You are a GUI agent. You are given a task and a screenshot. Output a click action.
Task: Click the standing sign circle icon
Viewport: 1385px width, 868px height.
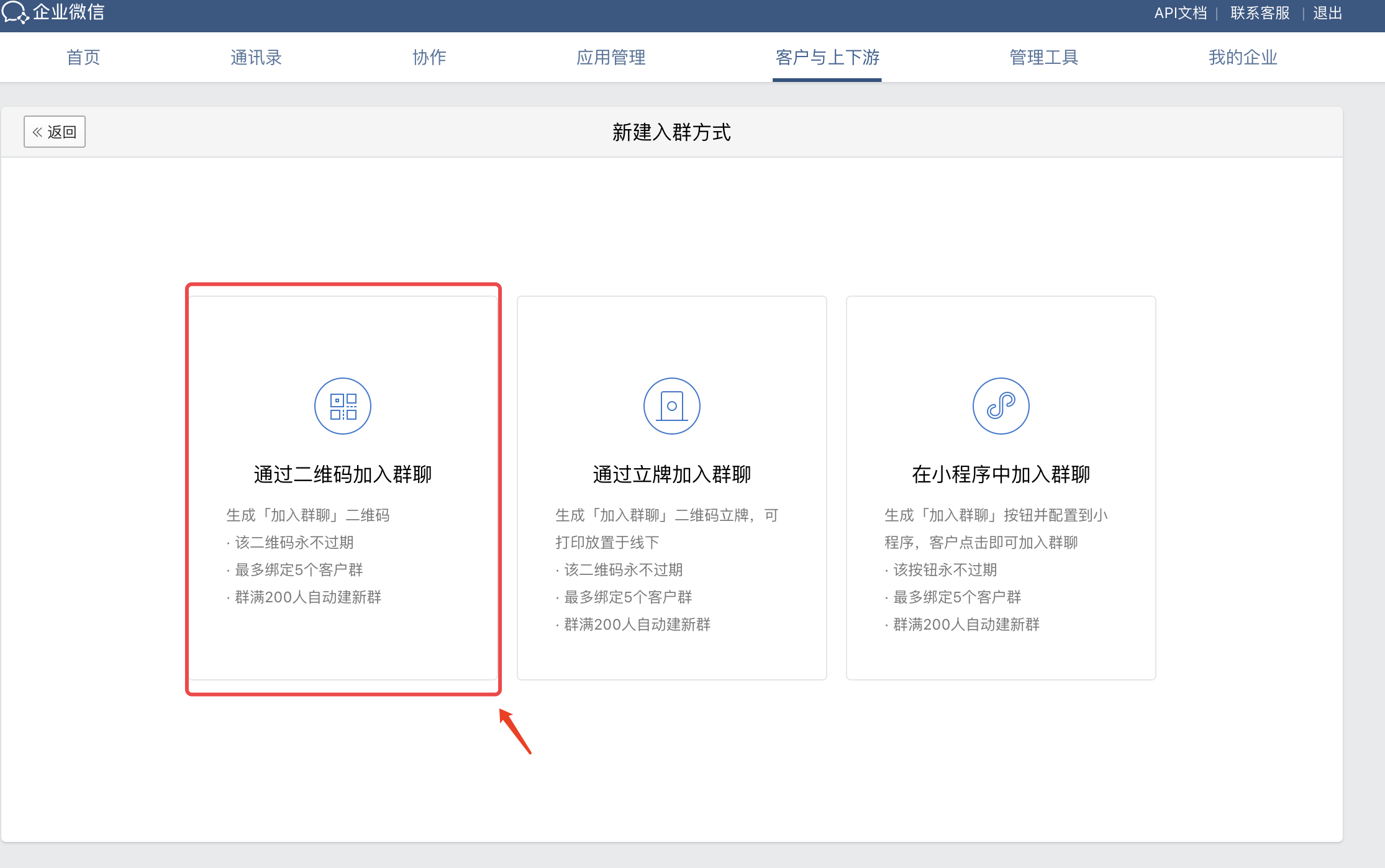tap(671, 406)
